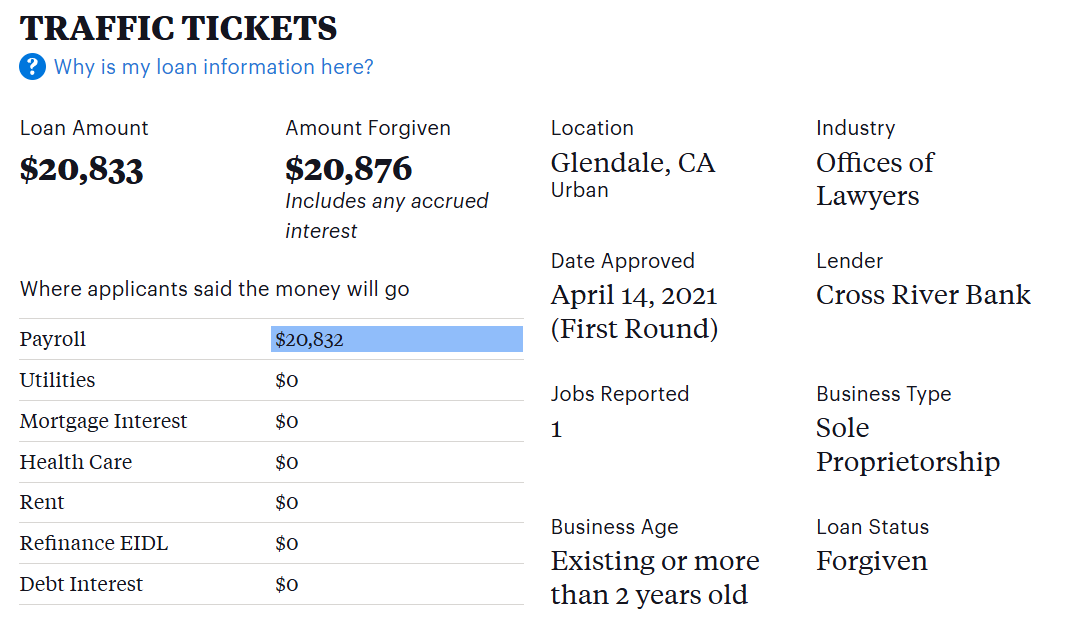Click the Sole Proprietorship business type
This screenshot has width=1075, height=636.
pos(907,445)
